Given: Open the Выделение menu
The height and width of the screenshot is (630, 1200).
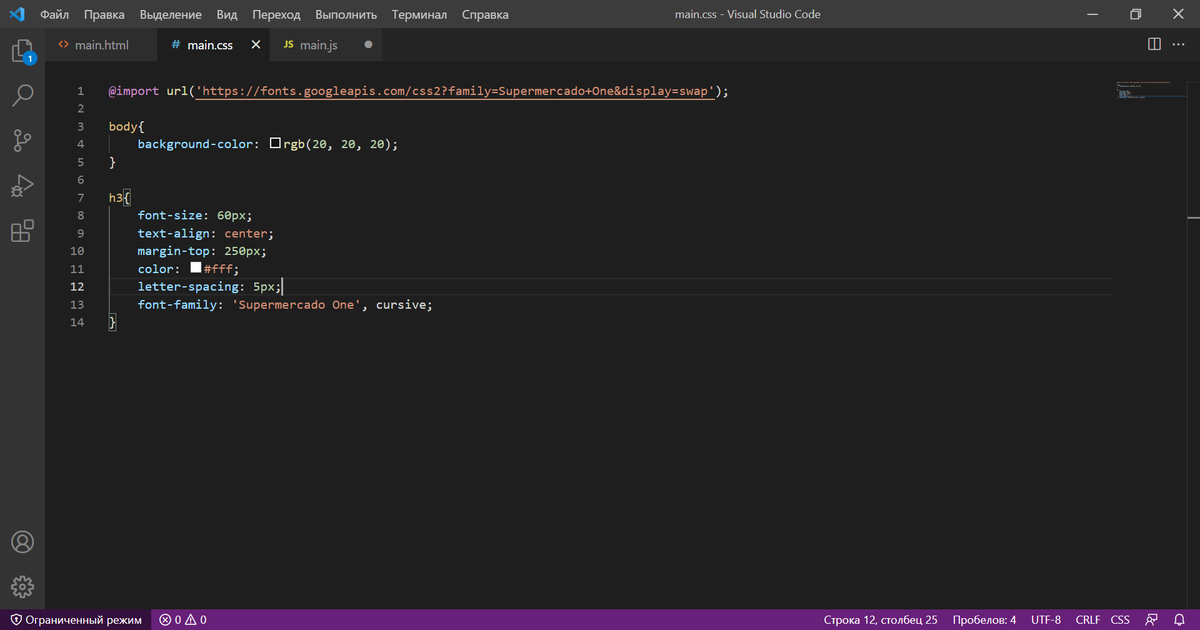Looking at the screenshot, I should click(x=170, y=15).
